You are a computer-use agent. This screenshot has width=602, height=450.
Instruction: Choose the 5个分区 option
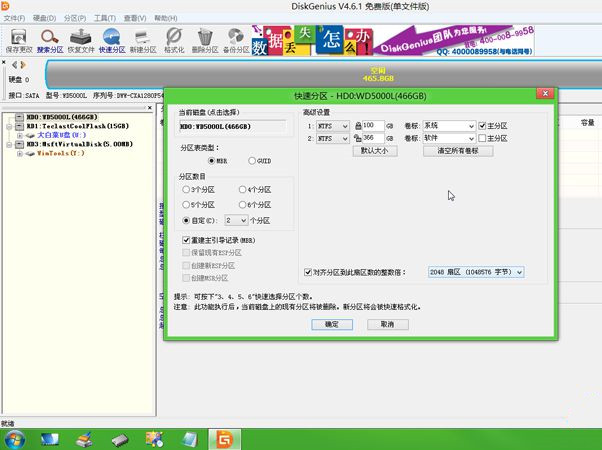click(186, 205)
